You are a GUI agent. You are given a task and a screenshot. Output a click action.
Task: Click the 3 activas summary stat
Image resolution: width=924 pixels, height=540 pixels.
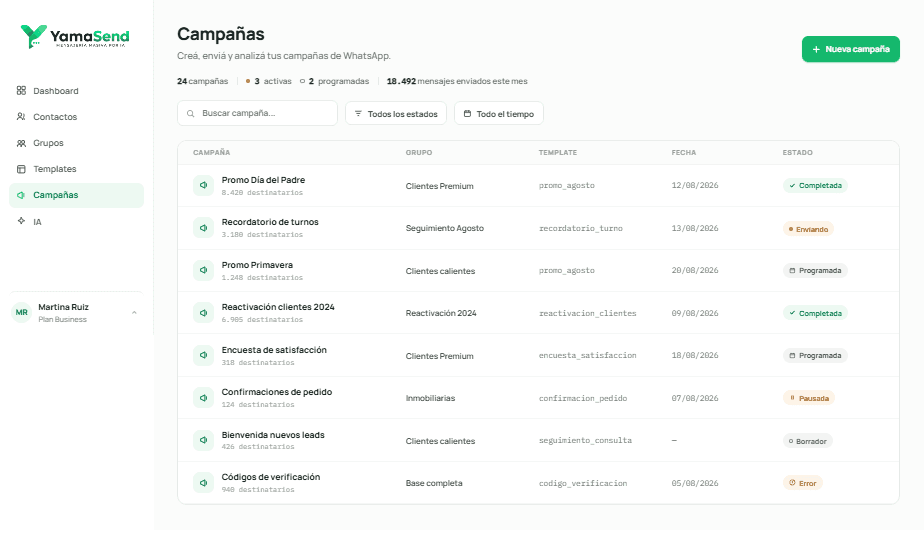click(269, 81)
